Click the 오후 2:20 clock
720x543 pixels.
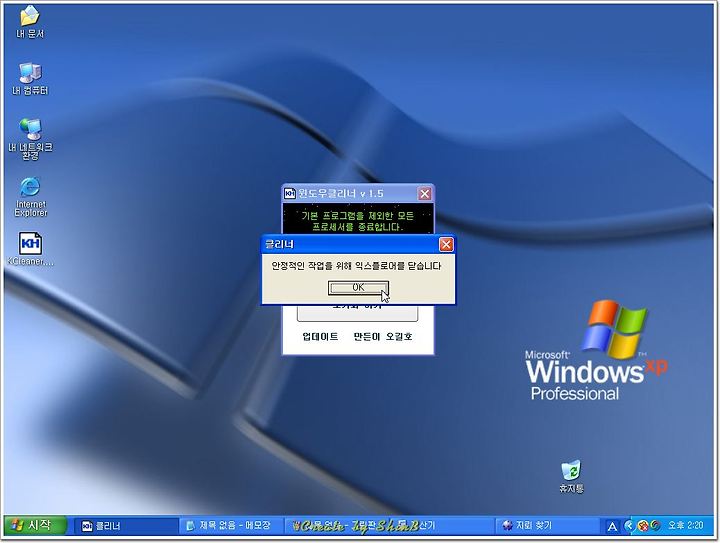(686, 526)
